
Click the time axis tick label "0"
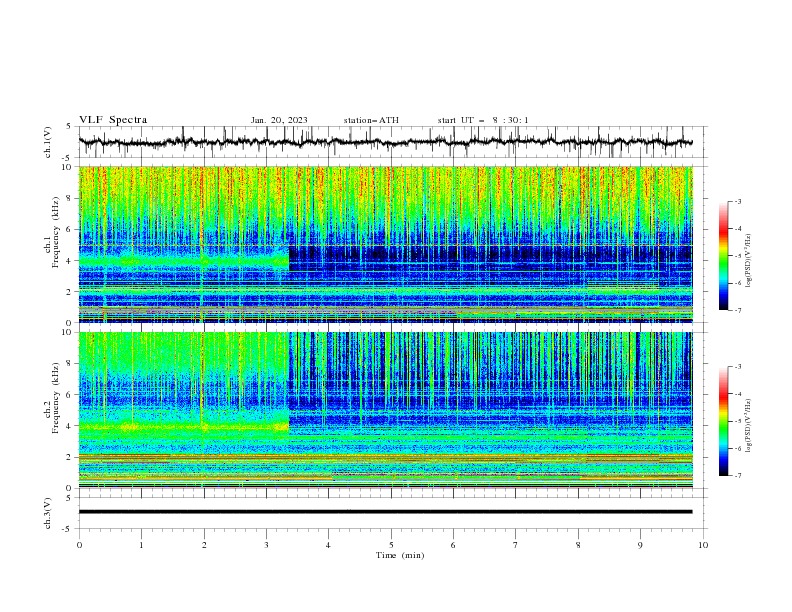coord(79,545)
